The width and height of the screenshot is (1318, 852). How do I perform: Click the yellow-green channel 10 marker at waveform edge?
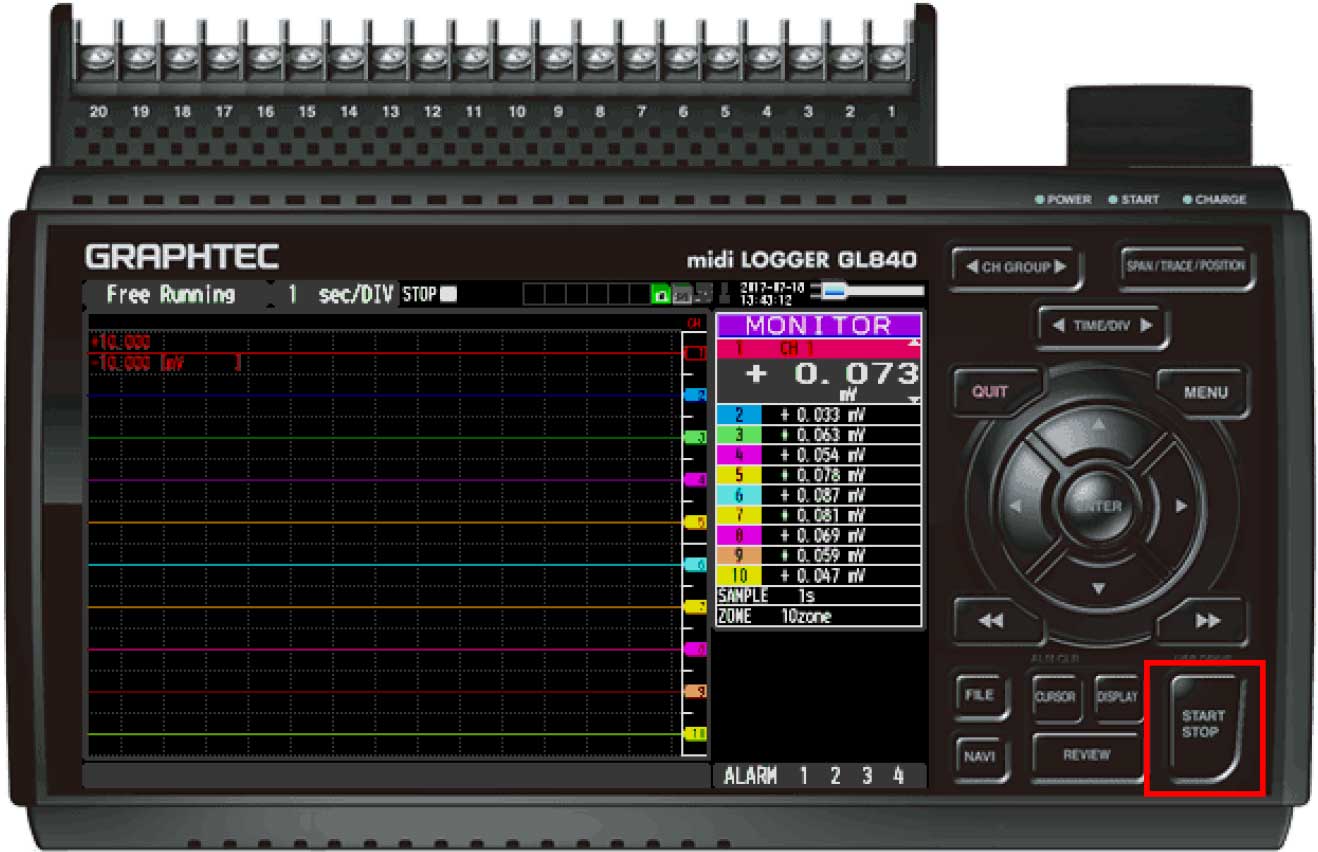pos(695,733)
